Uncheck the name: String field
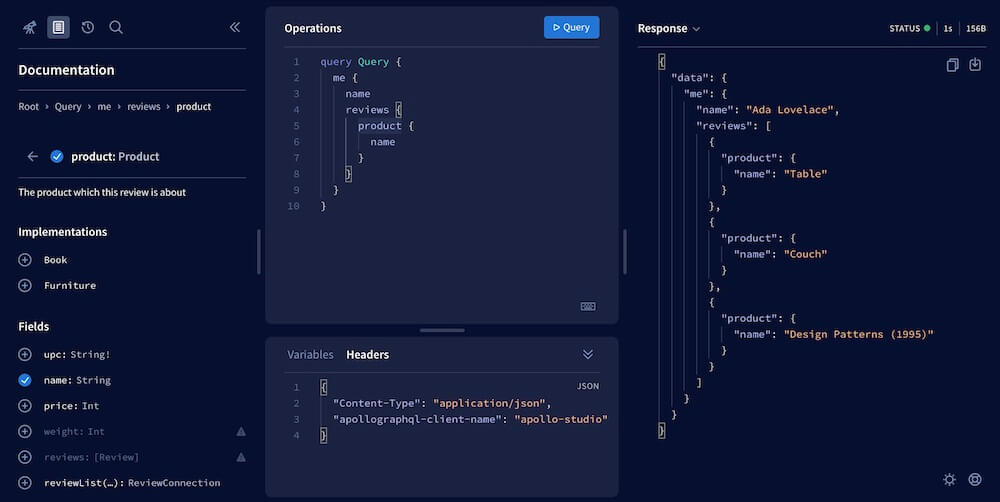1000x502 pixels. tap(25, 380)
